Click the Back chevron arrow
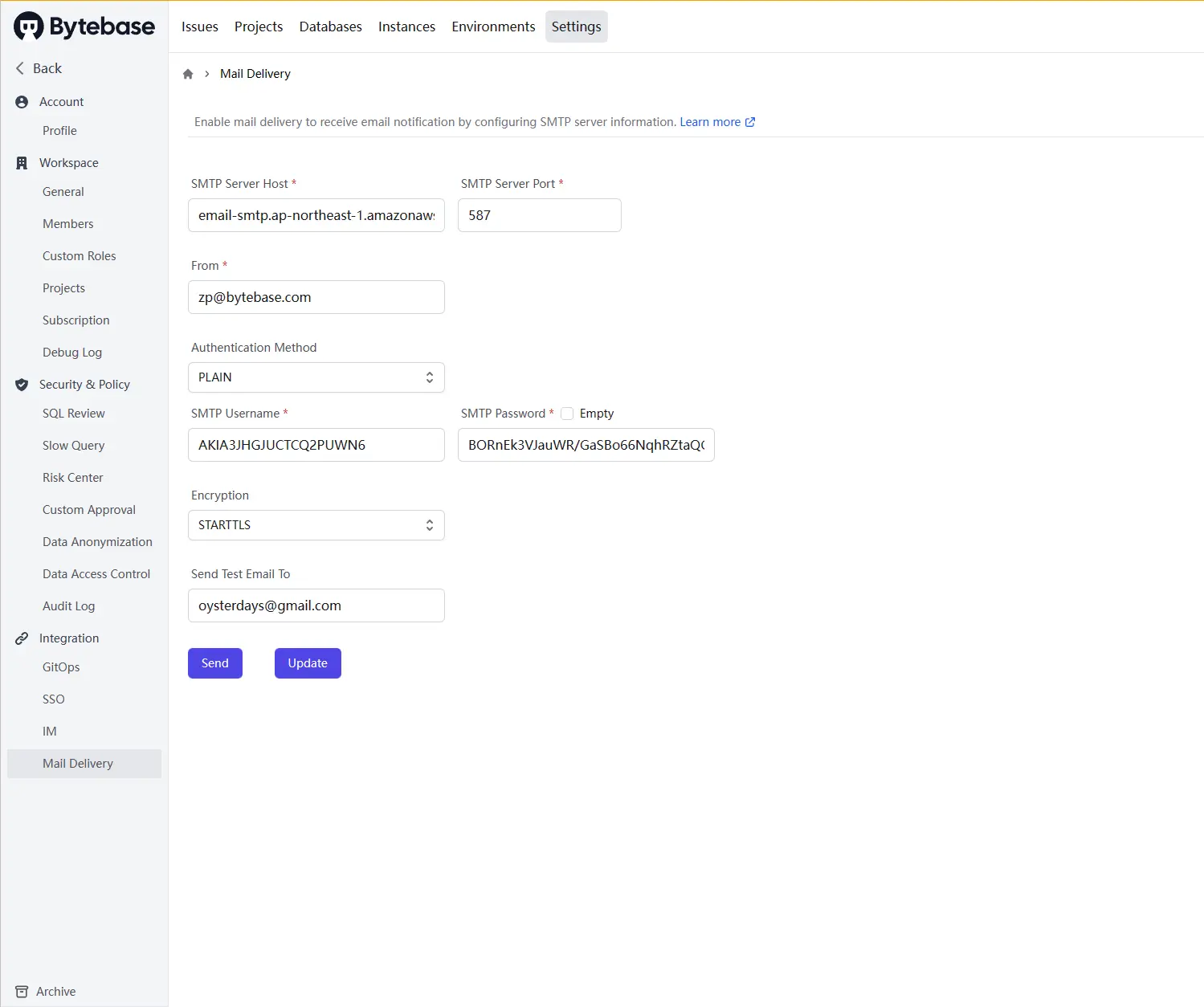The width and height of the screenshot is (1204, 1007). tap(20, 68)
